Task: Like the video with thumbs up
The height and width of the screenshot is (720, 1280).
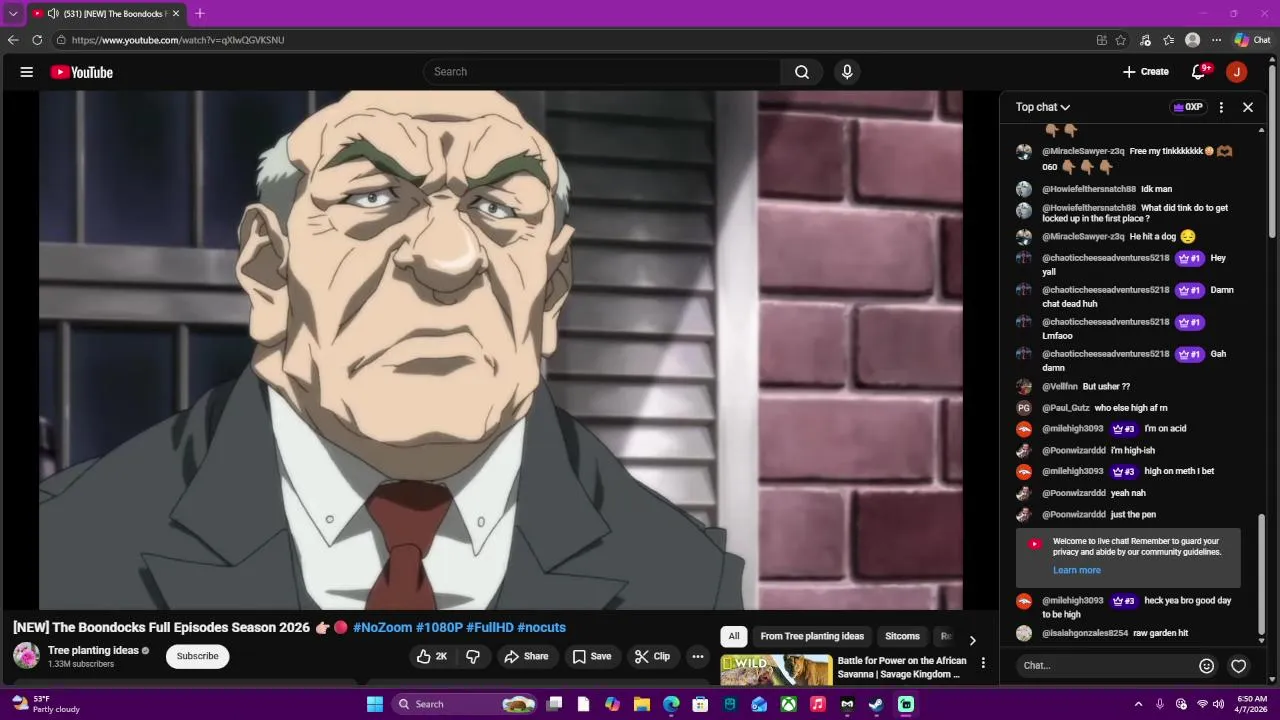Action: (432, 656)
